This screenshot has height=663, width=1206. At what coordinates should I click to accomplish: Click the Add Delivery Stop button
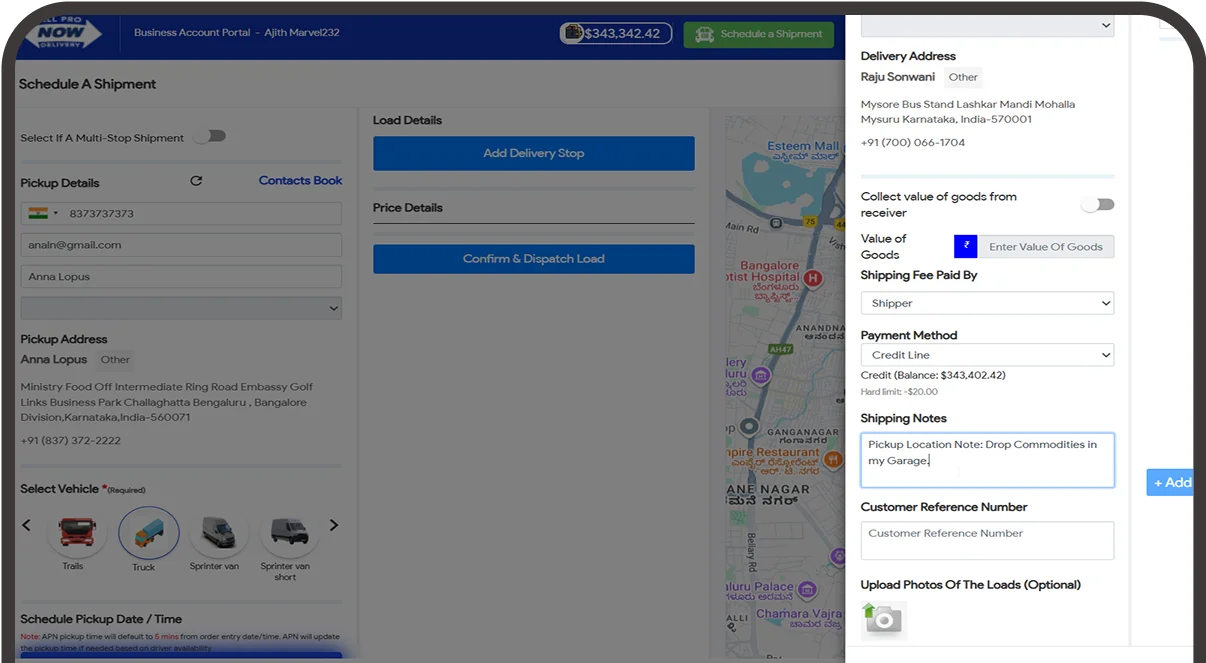pyautogui.click(x=533, y=153)
